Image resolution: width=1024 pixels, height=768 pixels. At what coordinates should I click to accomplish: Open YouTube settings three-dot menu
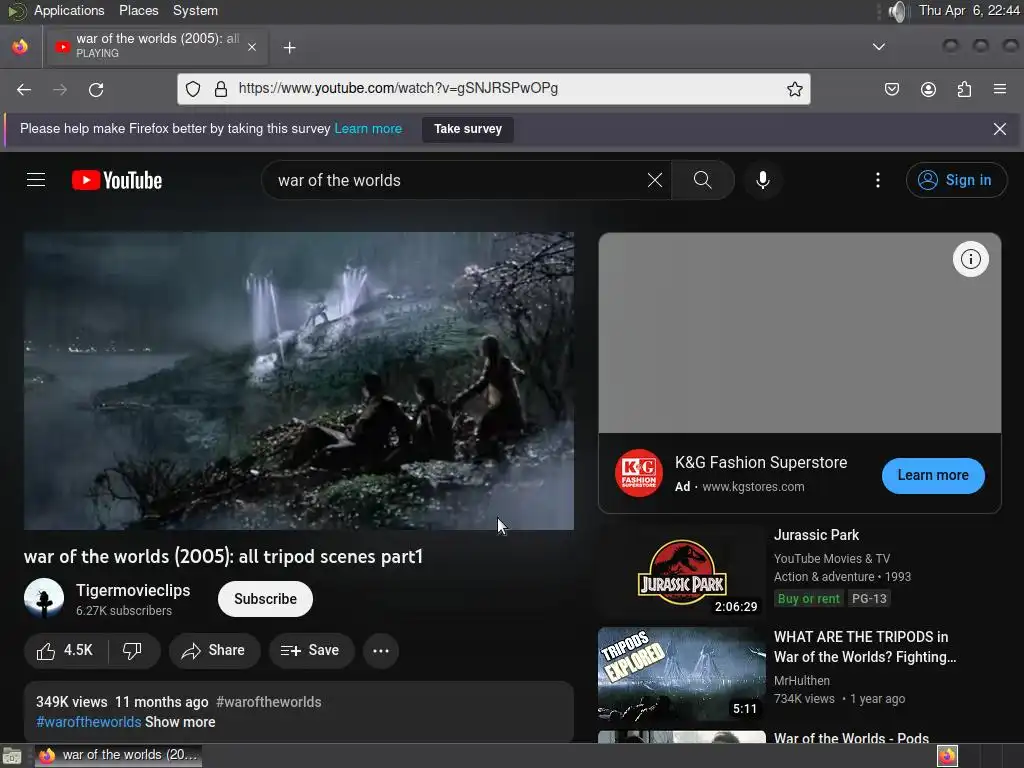[x=878, y=180]
